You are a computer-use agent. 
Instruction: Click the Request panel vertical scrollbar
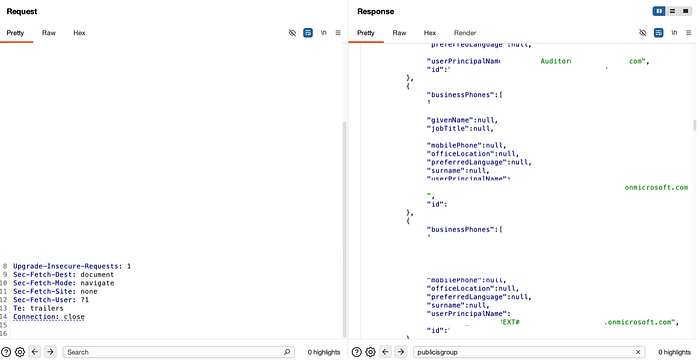(344, 229)
